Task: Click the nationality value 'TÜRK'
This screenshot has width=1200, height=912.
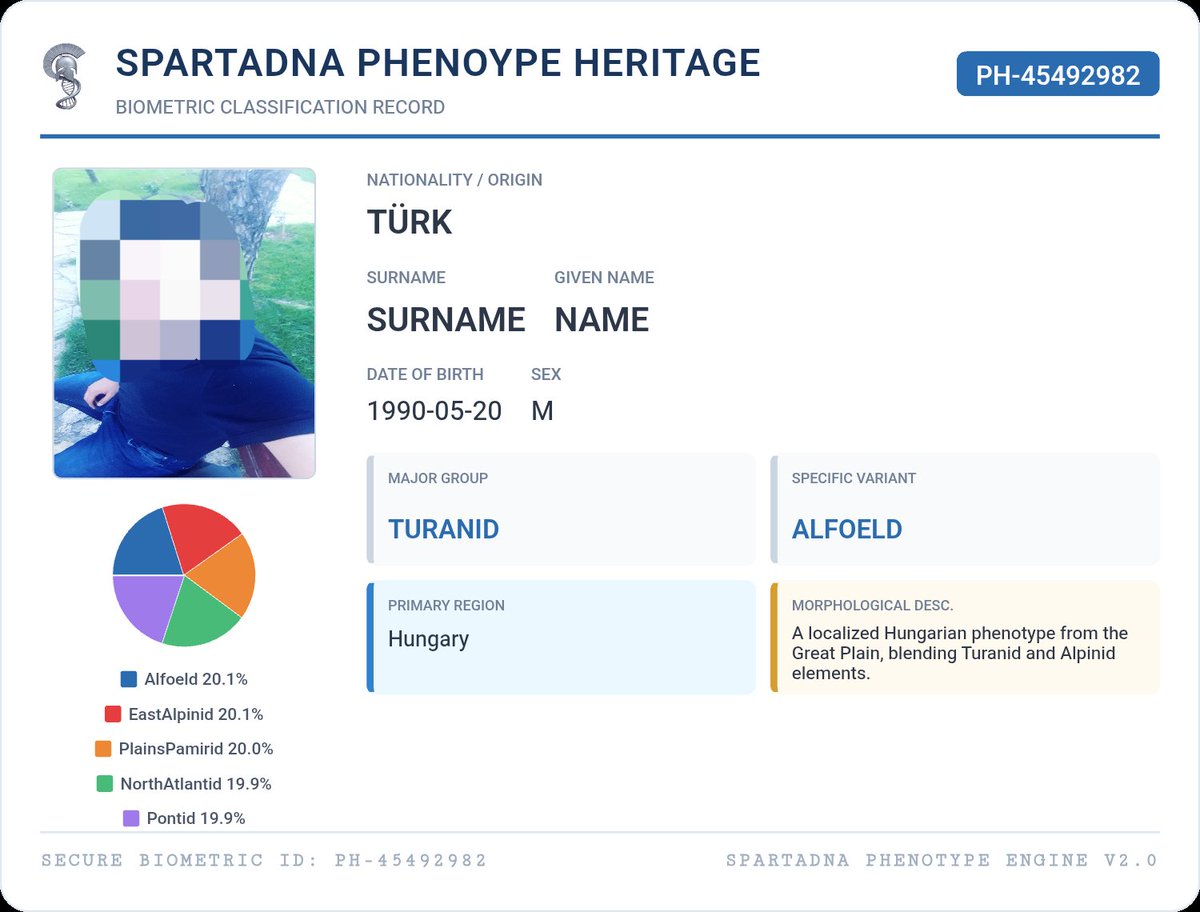Action: [410, 222]
